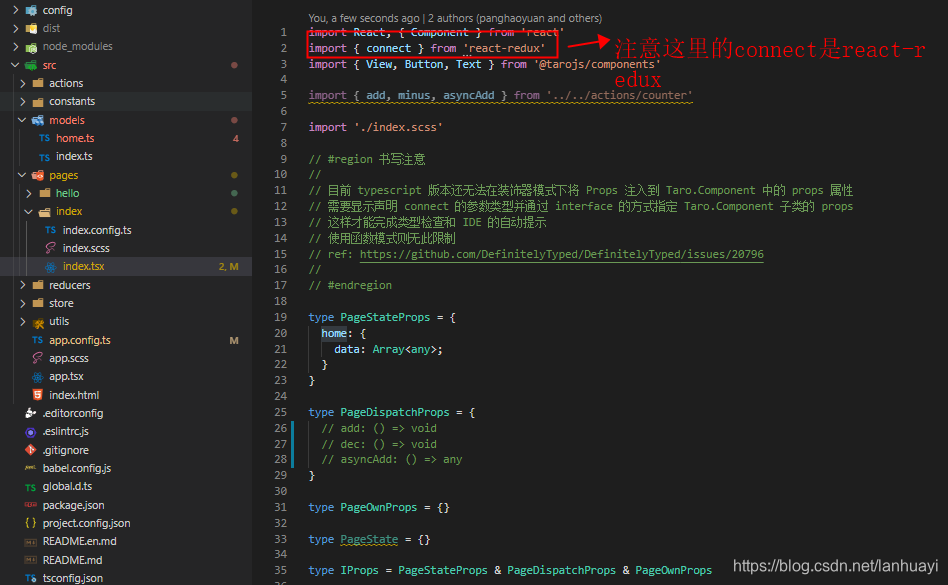This screenshot has width=948, height=585.
Task: Click the Sass icon beside app.scss
Action: (37, 358)
